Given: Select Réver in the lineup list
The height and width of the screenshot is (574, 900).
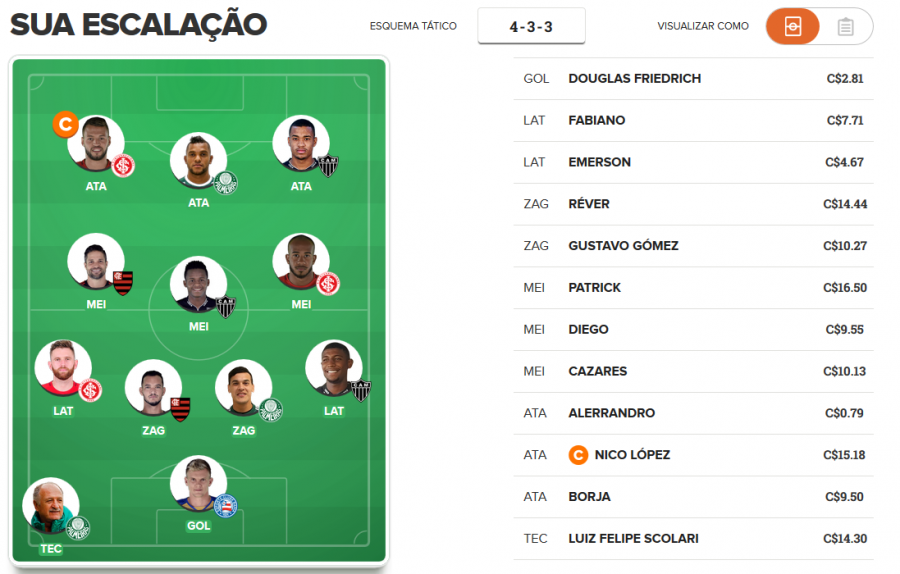Looking at the screenshot, I should tap(589, 204).
